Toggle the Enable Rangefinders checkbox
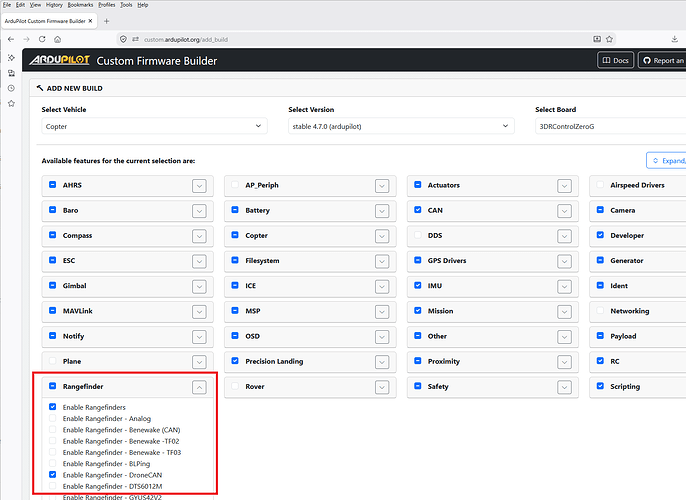Viewport: 686px width, 500px height. (52, 406)
